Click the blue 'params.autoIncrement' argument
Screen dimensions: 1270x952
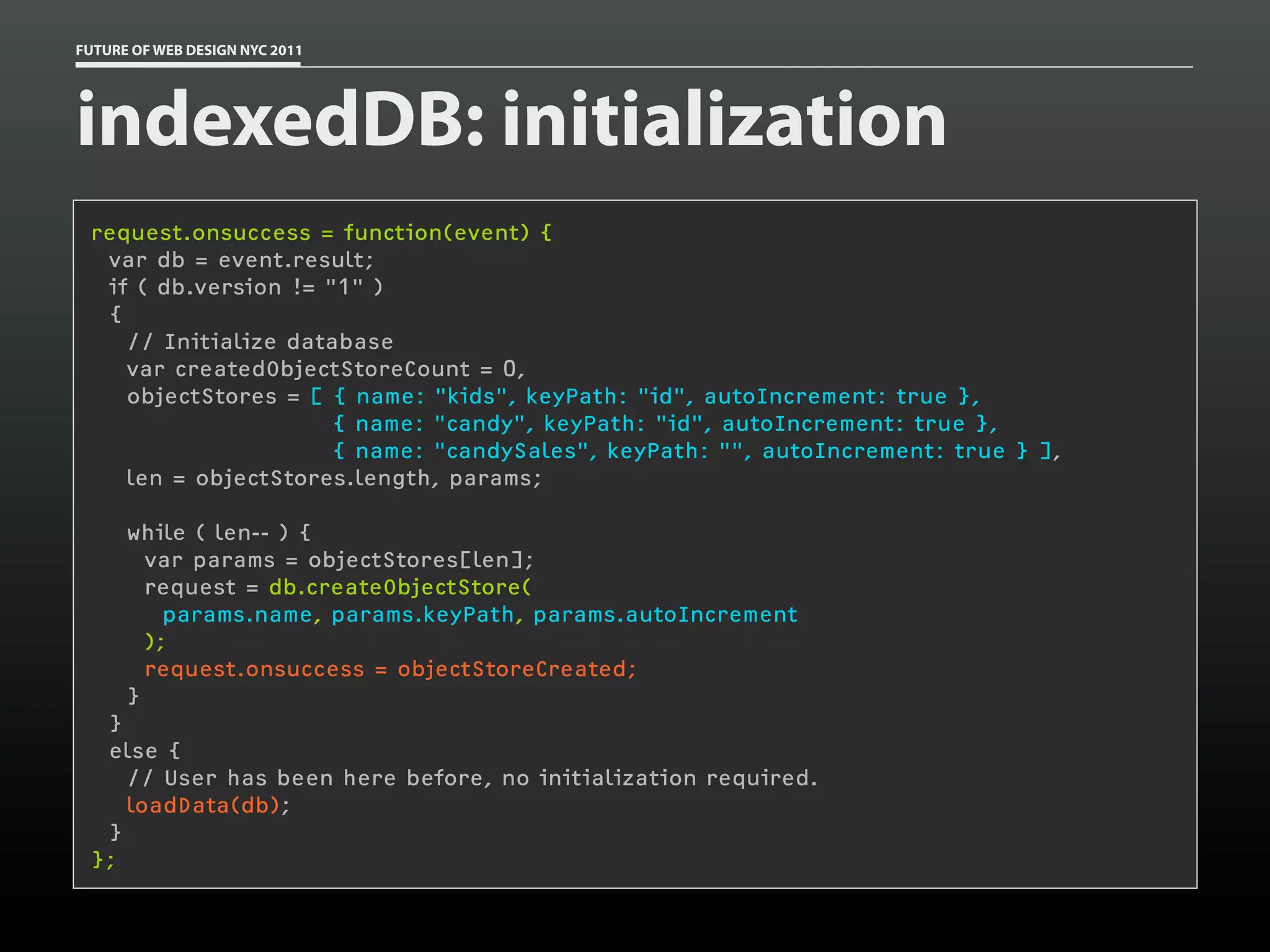[x=665, y=615]
